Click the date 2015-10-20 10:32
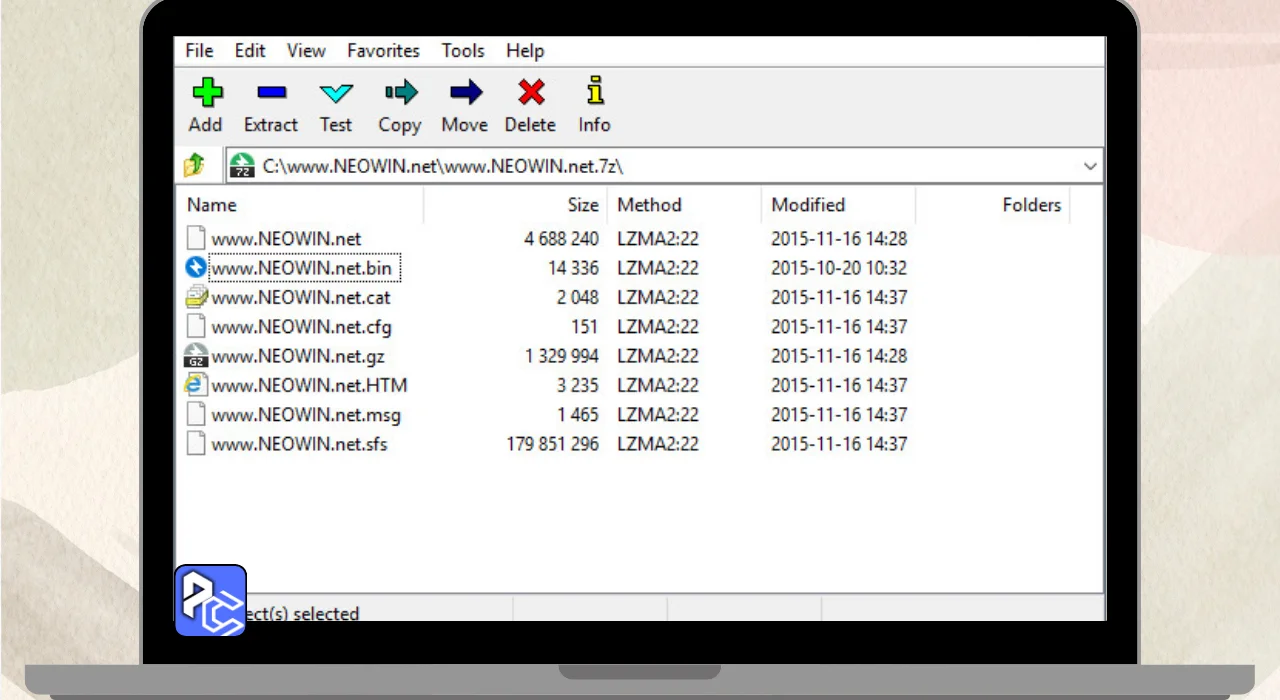Screen dimensions: 1280x700 tap(839, 268)
